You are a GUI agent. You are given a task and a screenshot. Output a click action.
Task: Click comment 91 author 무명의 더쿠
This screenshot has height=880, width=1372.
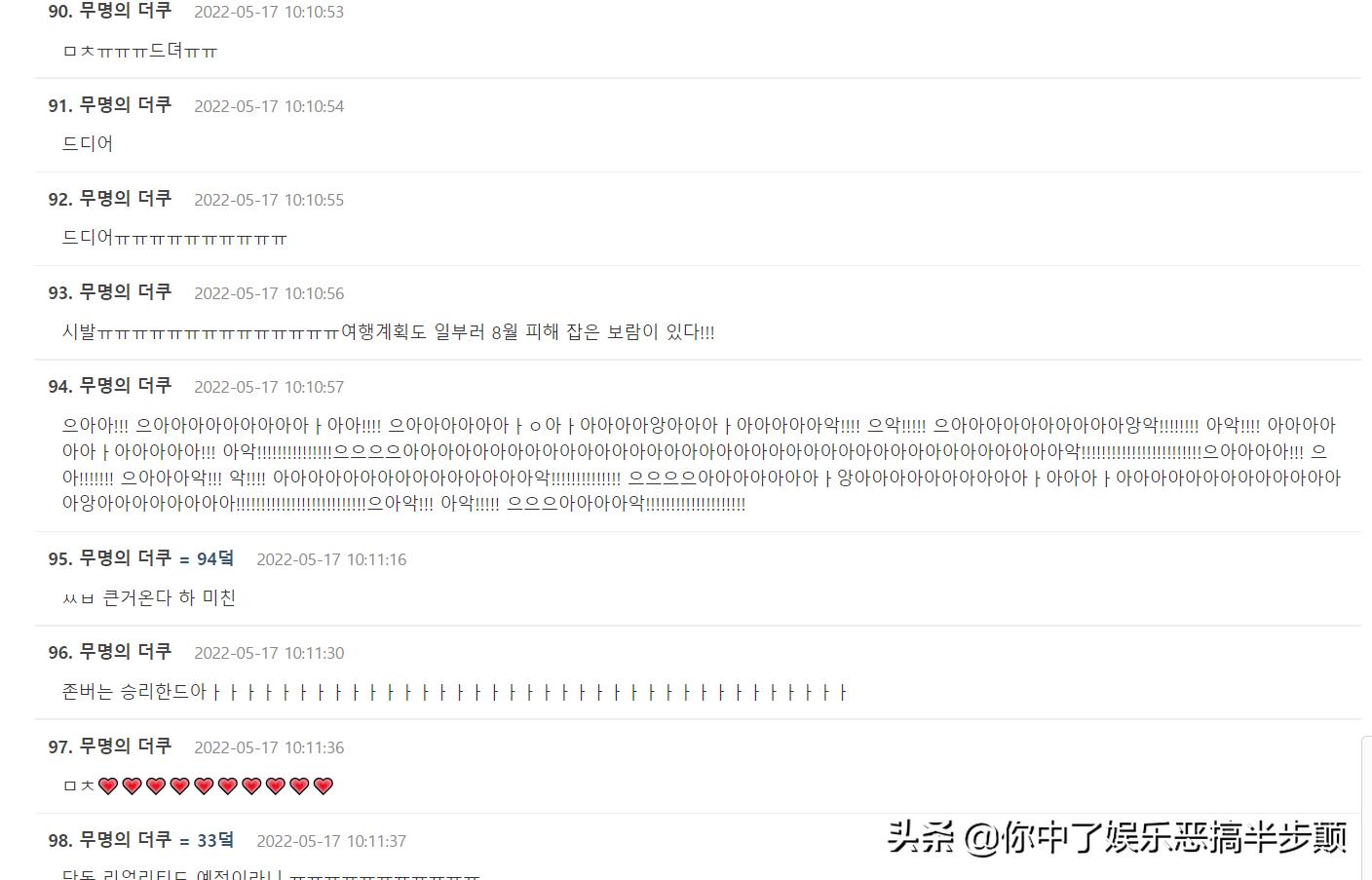[x=125, y=104]
